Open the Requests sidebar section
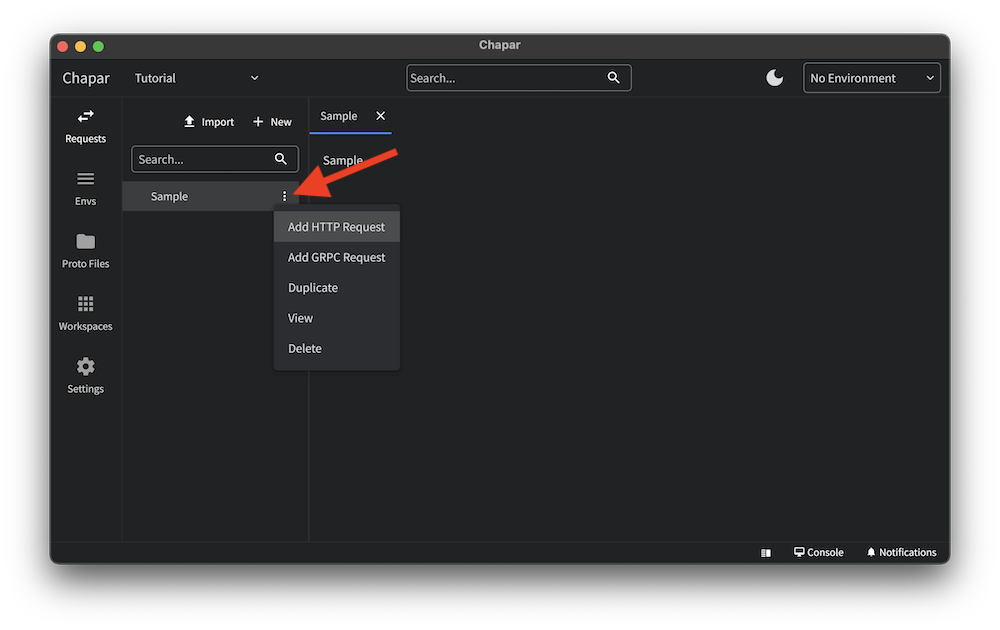1000x630 pixels. click(x=85, y=126)
